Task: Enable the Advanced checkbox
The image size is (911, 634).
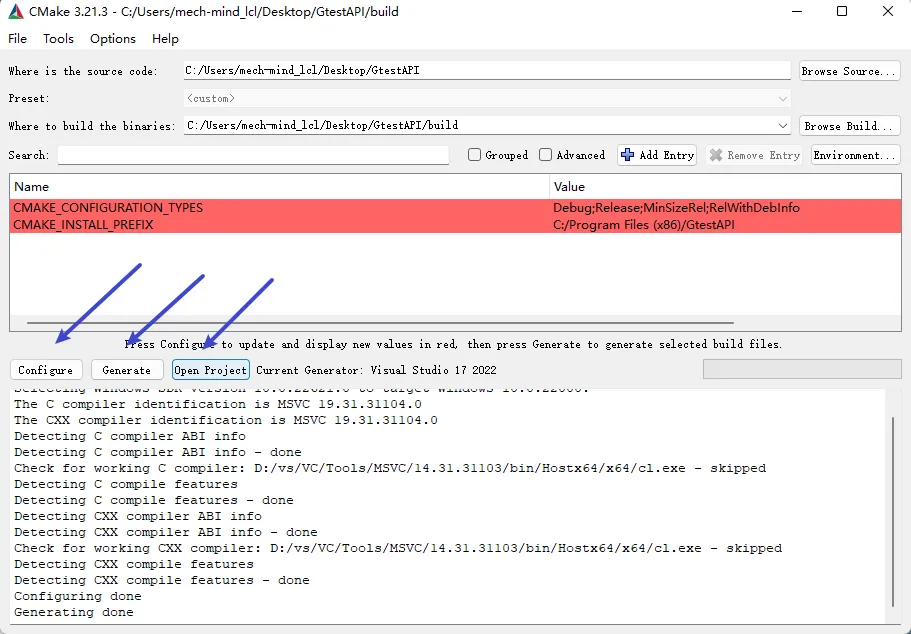Action: (546, 155)
